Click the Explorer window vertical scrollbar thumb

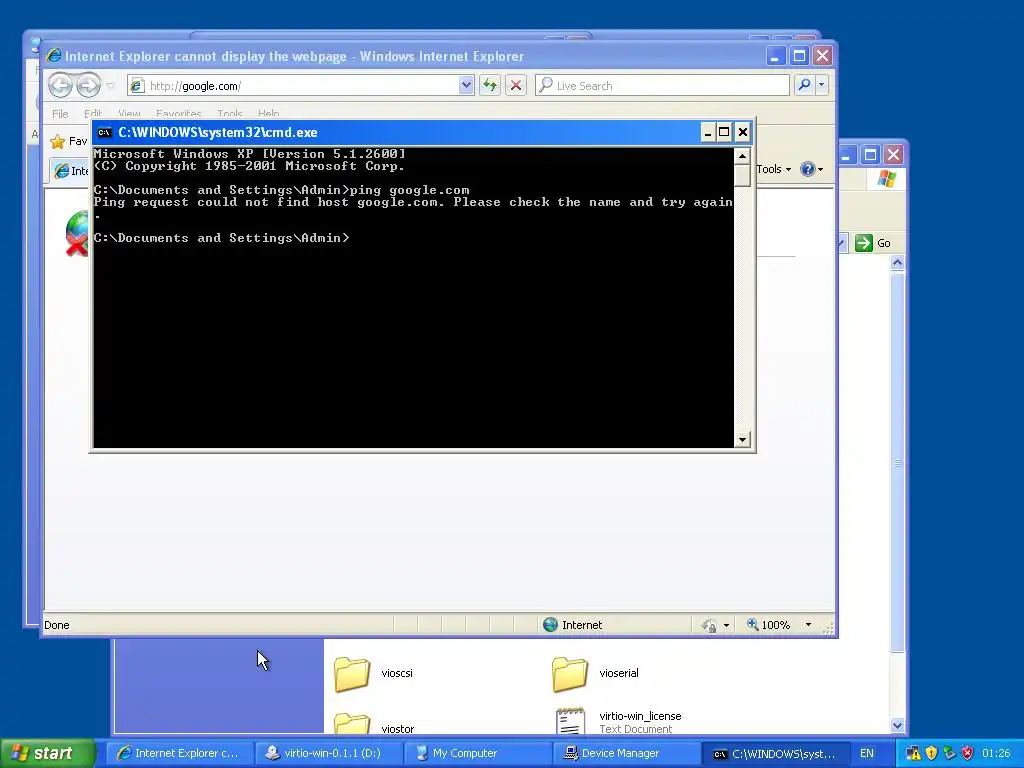(897, 462)
